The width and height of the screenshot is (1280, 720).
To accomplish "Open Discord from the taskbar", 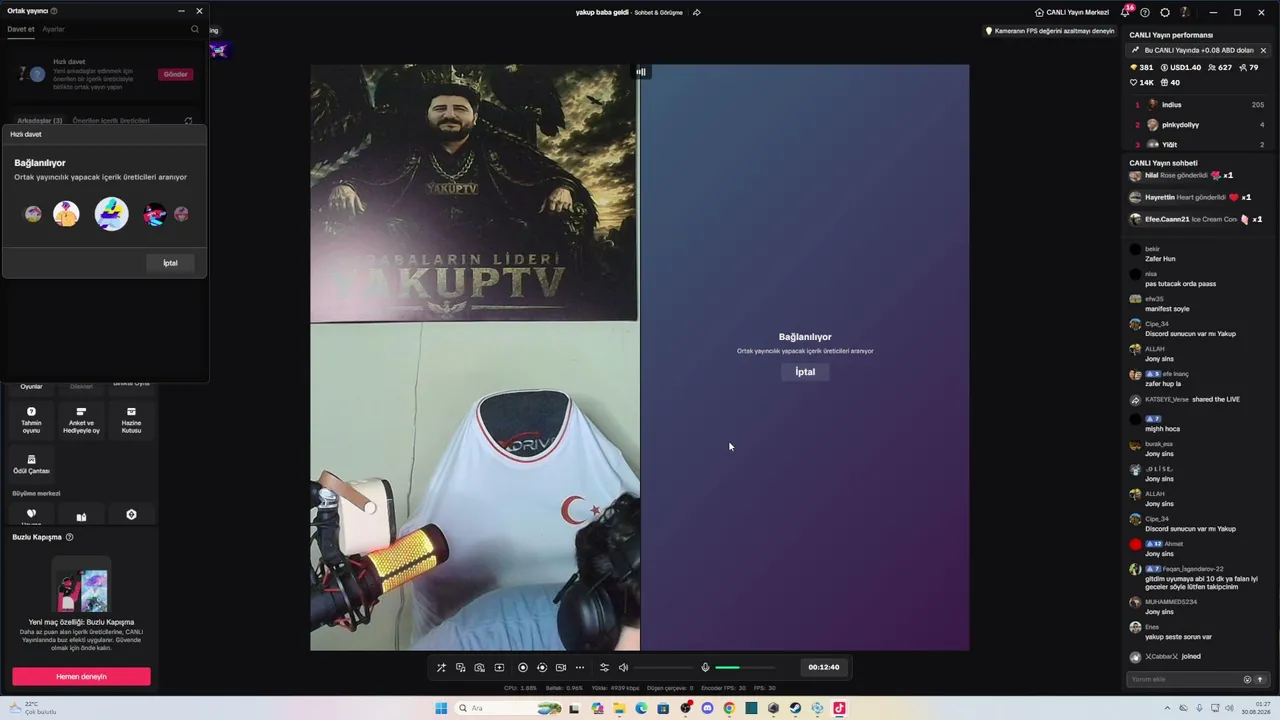I will (x=707, y=709).
